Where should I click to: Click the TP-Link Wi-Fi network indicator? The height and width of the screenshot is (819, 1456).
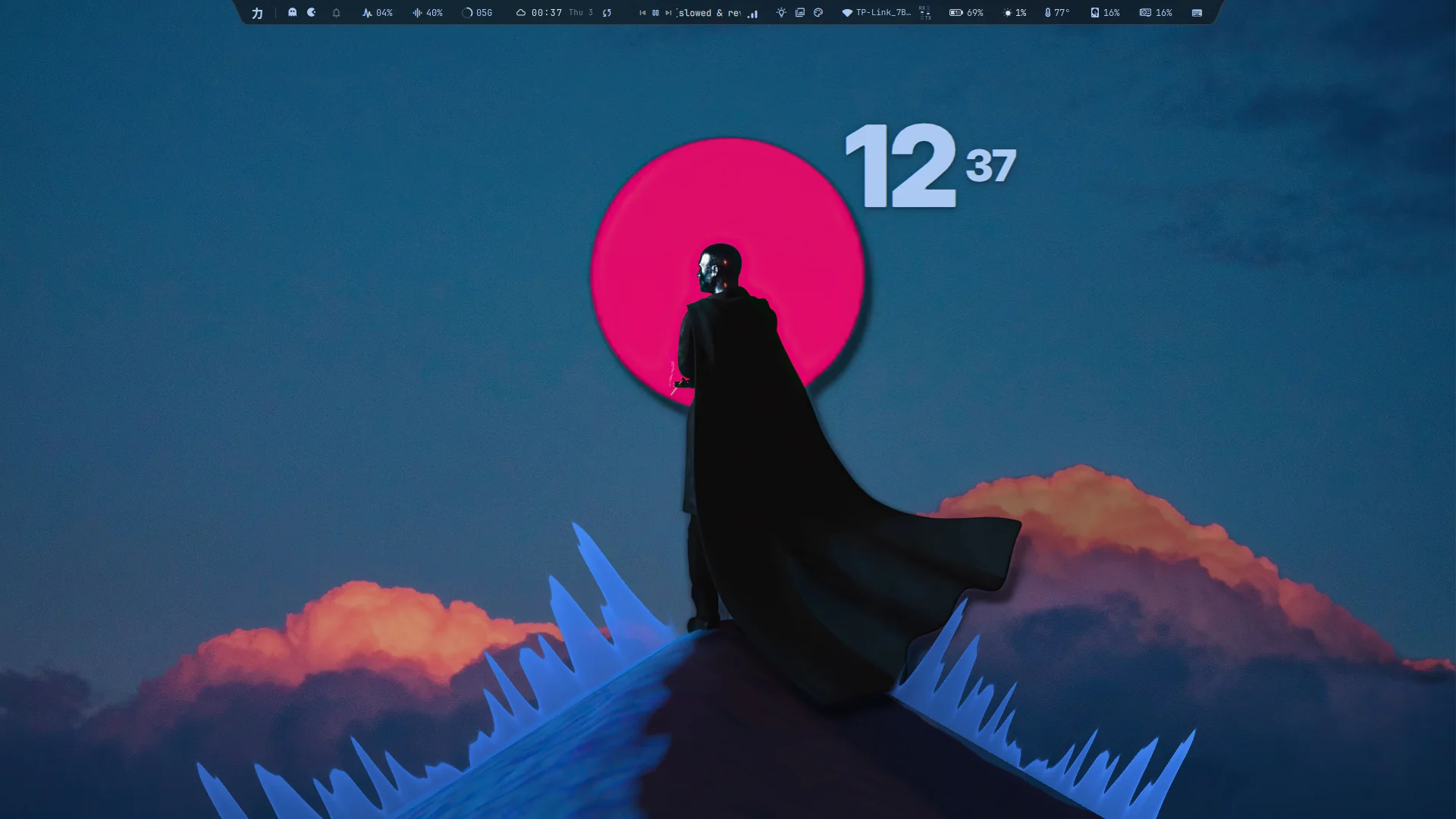click(x=876, y=13)
